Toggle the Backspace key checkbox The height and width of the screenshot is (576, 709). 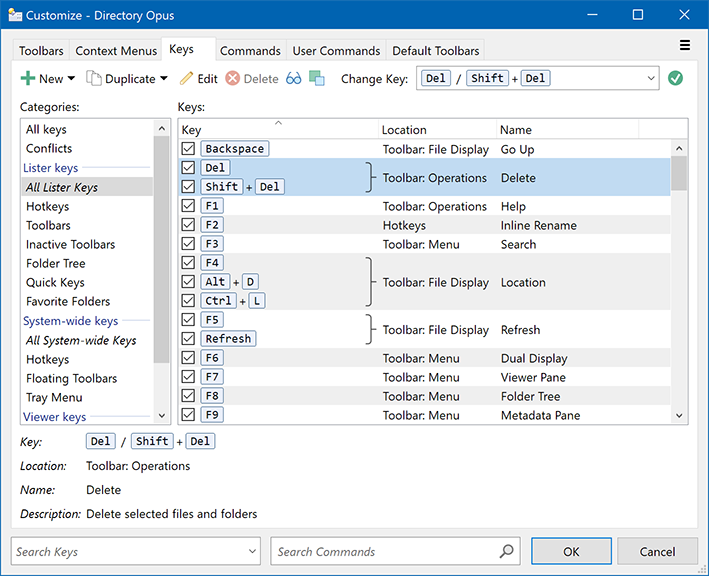[188, 148]
